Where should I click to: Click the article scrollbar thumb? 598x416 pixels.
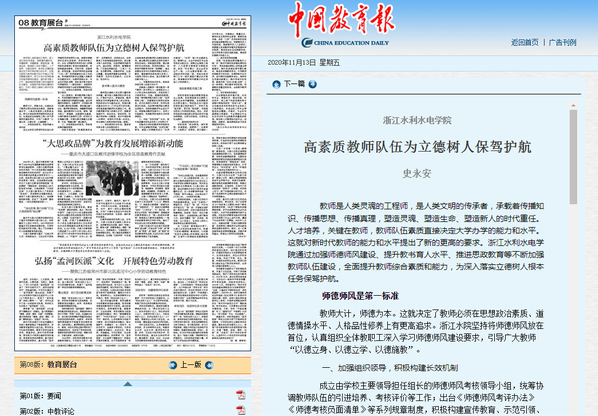tap(573, 157)
